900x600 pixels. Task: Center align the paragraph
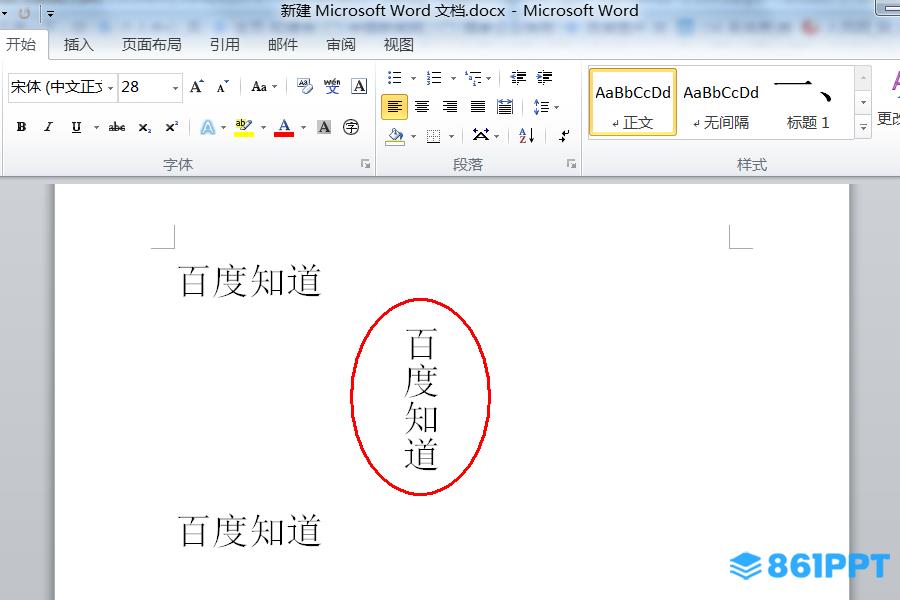click(422, 107)
